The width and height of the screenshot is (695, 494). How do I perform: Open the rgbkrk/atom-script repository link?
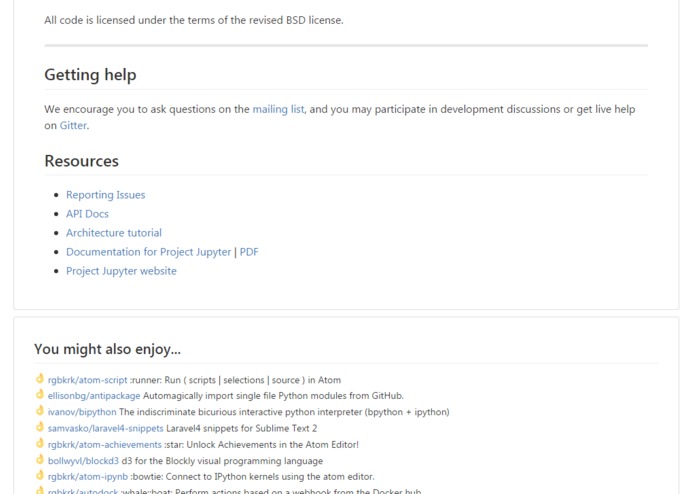click(87, 380)
